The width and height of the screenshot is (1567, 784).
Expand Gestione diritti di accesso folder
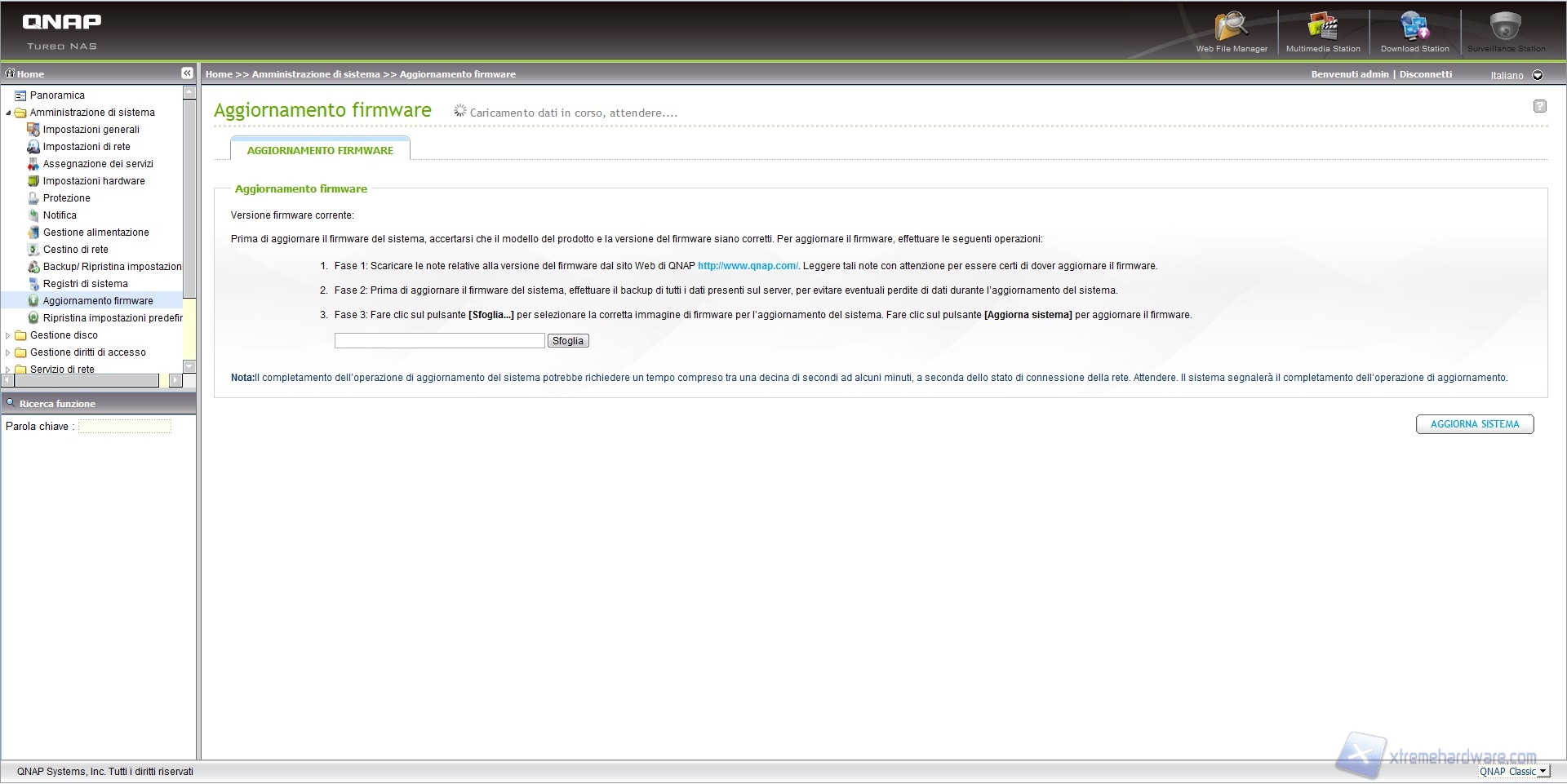pos(8,352)
